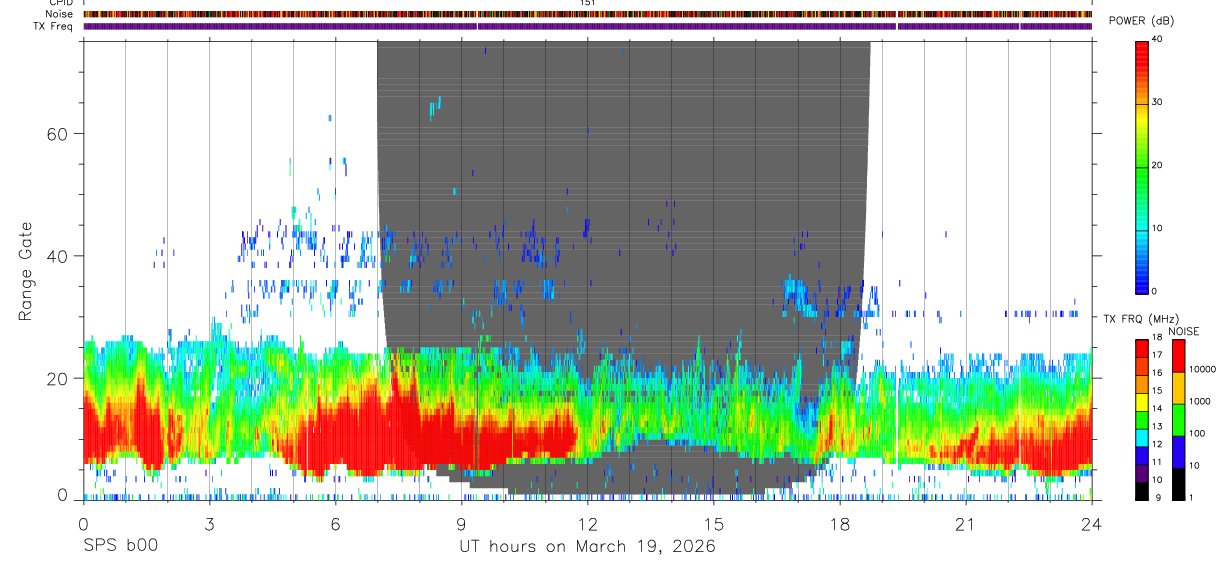The height and width of the screenshot is (567, 1228).
Task: Click the noise color bar
Action: click(1178, 419)
